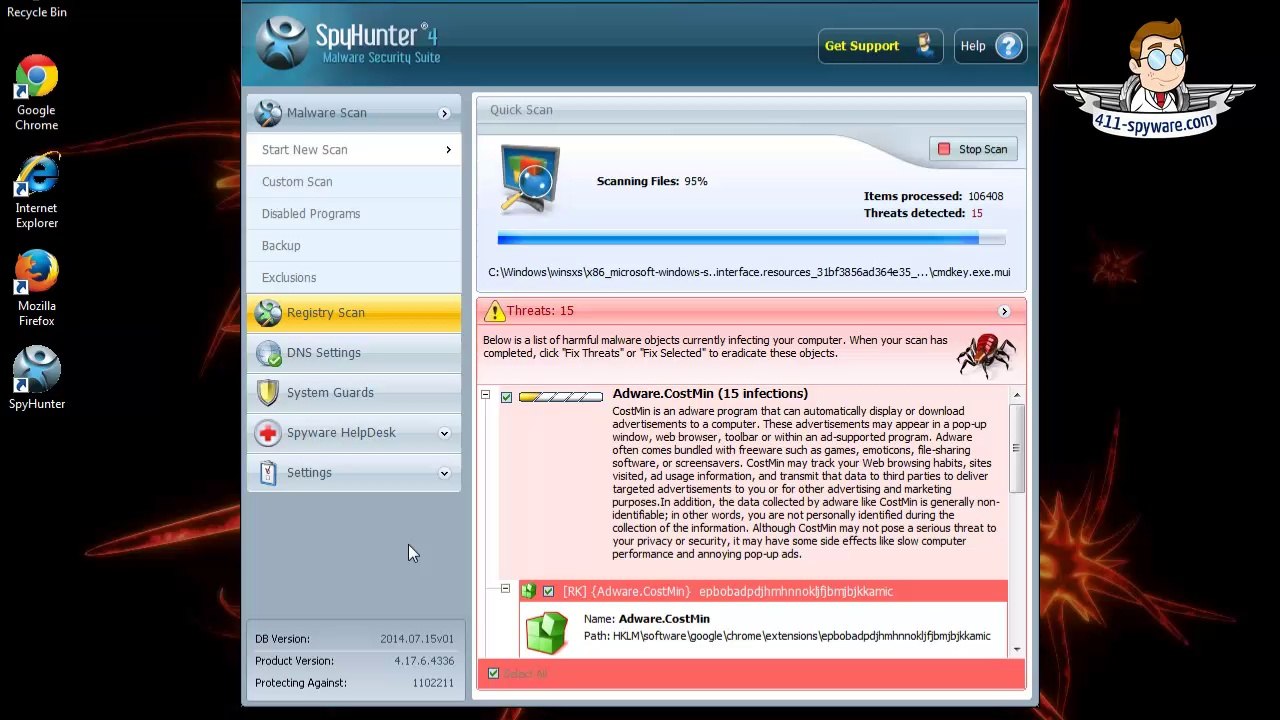Click the Items processed value 106408
1280x720 pixels.
[x=985, y=197]
